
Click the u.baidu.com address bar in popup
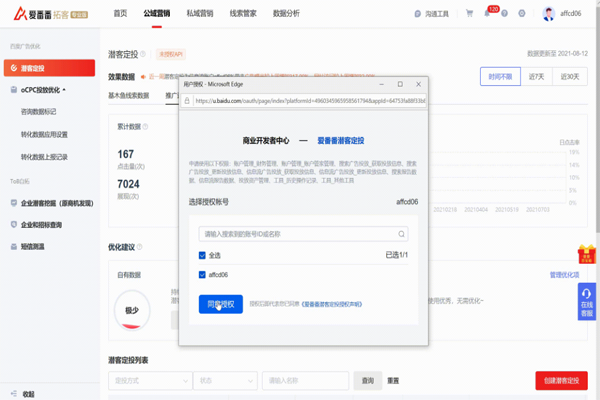coord(310,101)
